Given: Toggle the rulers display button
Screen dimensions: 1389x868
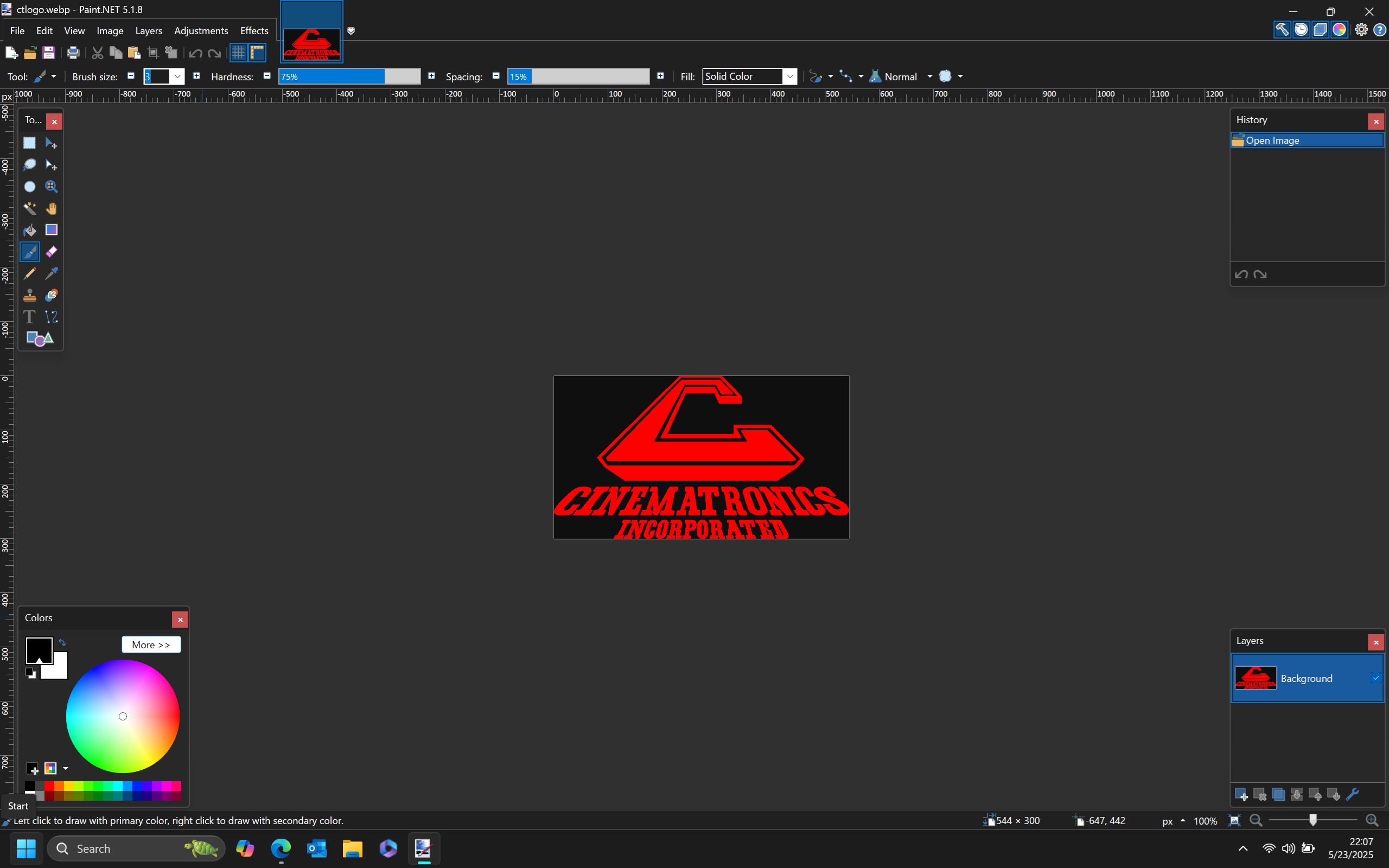Looking at the screenshot, I should 257,53.
